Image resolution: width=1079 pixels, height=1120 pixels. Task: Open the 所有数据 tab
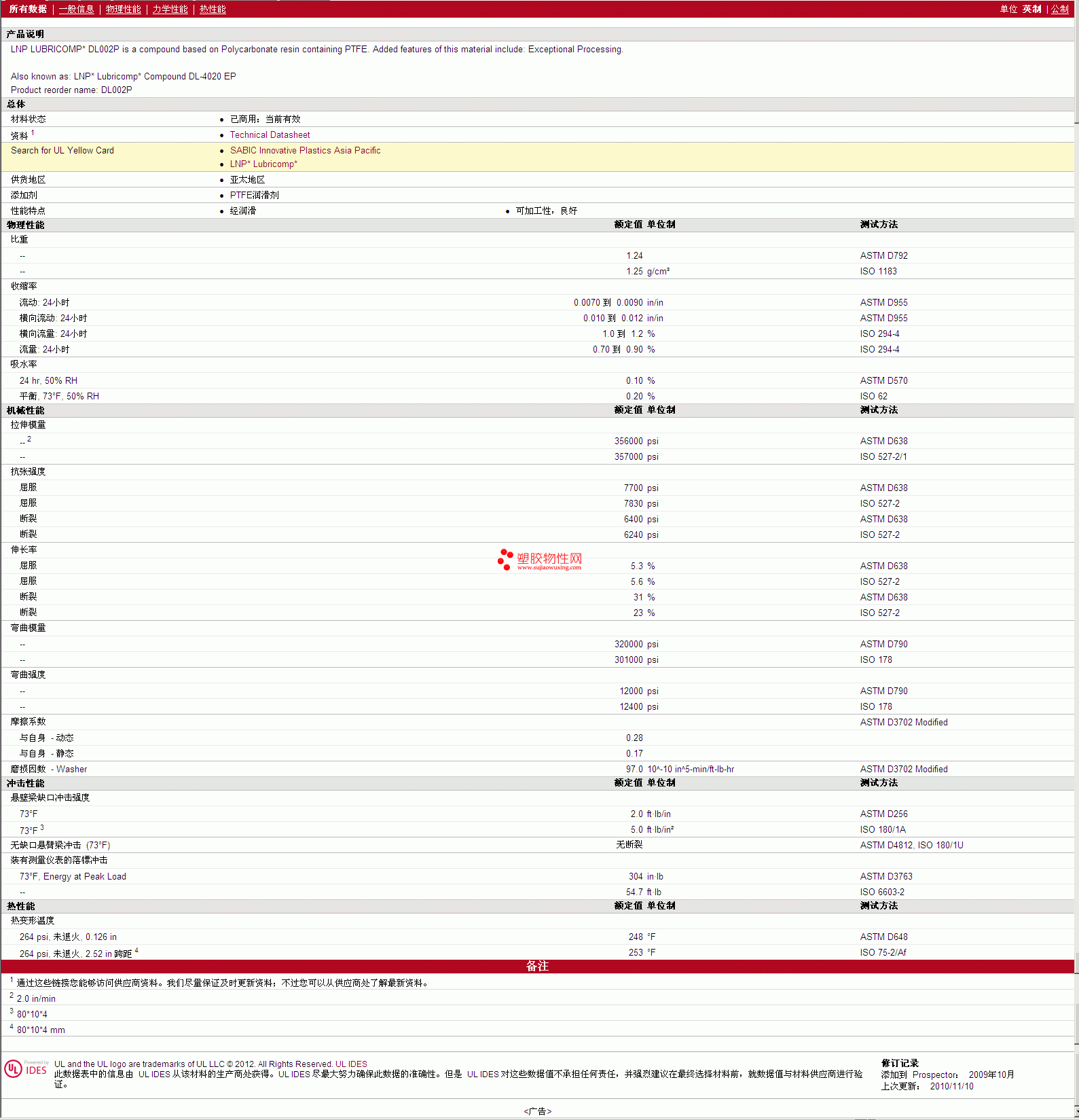[28, 9]
